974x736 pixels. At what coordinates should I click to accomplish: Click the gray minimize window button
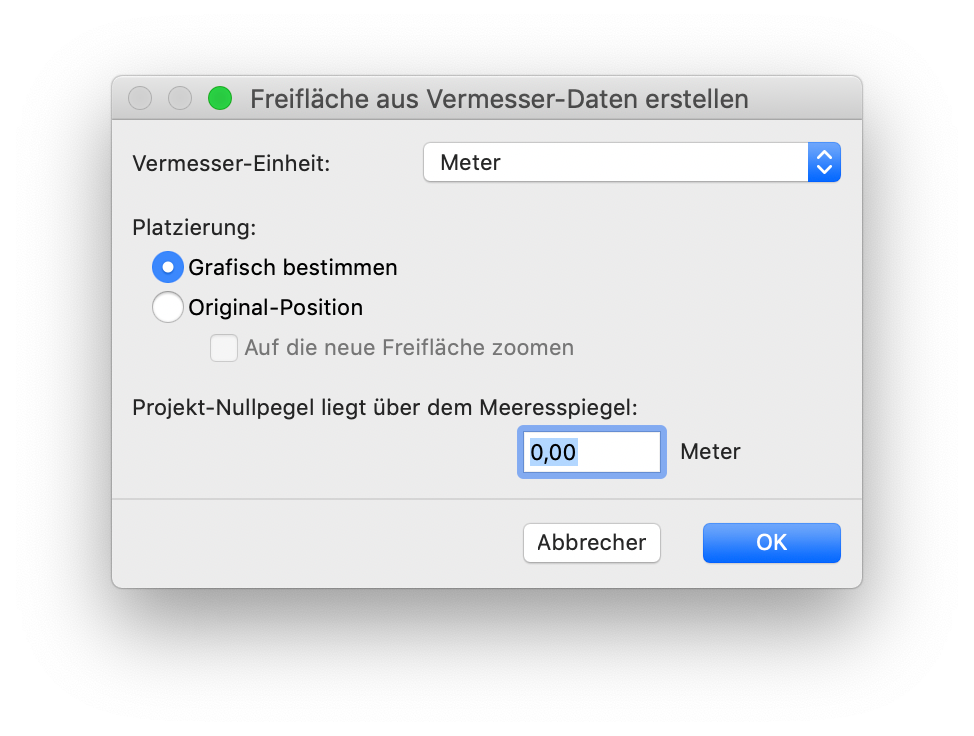click(x=180, y=98)
